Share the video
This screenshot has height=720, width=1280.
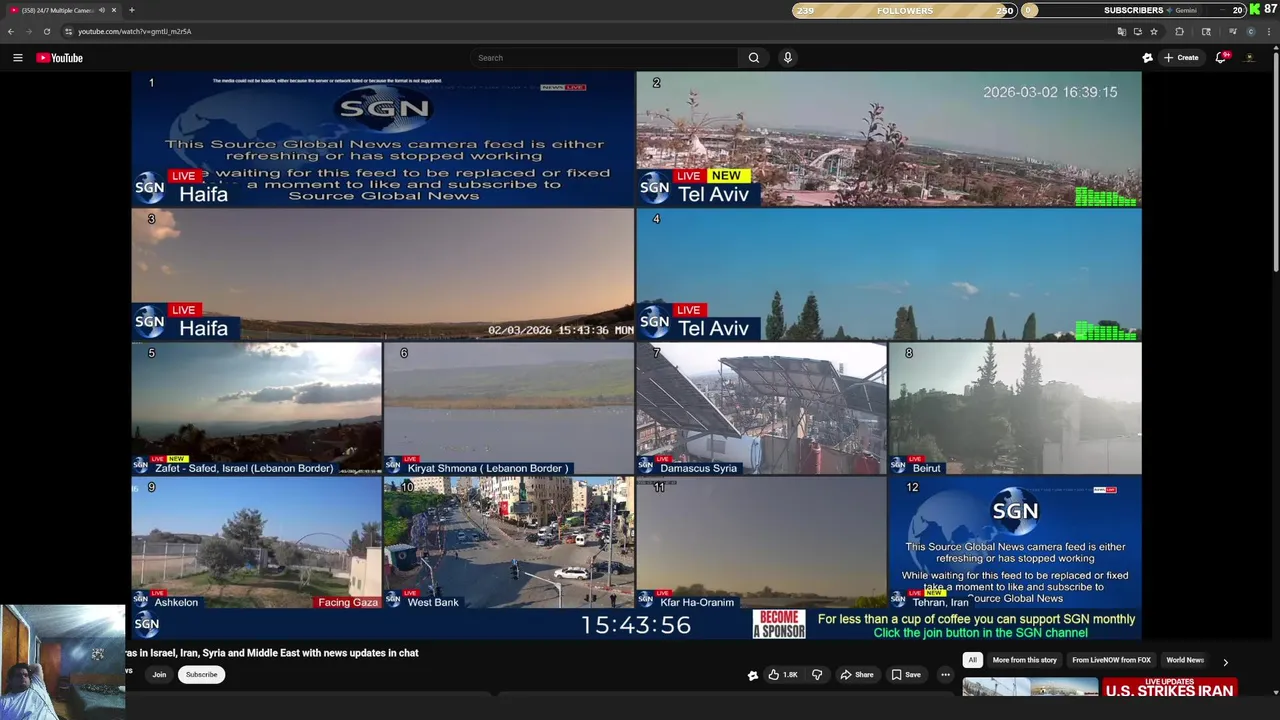[x=857, y=675]
